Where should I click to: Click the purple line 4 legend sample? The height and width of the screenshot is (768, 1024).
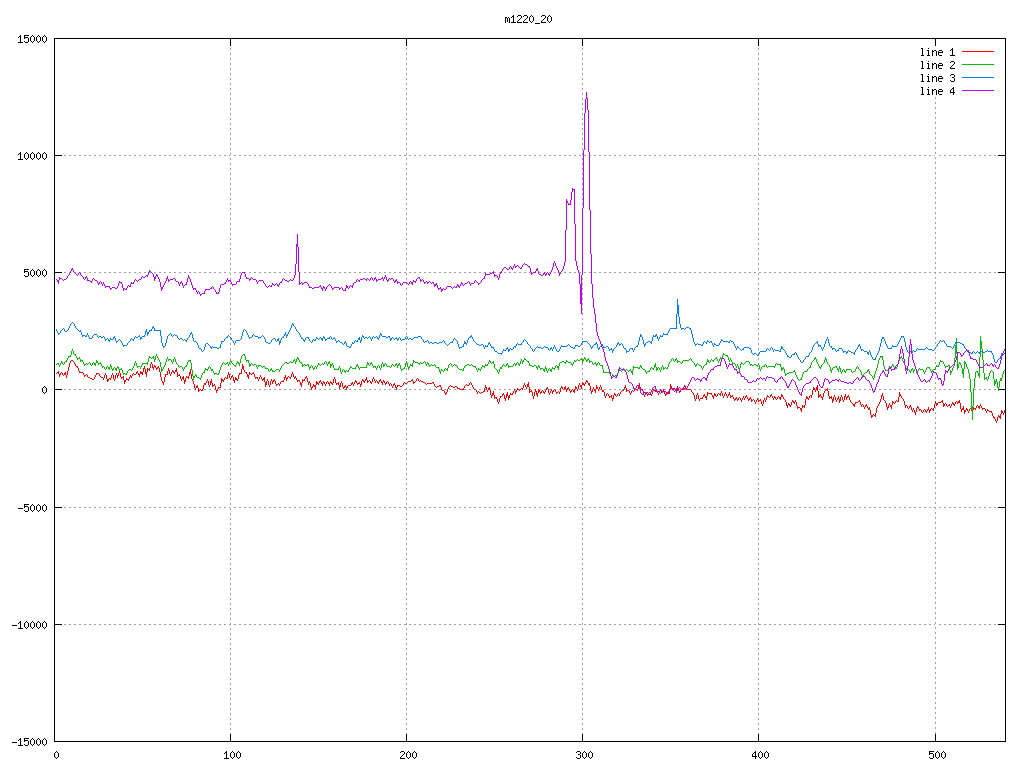979,91
